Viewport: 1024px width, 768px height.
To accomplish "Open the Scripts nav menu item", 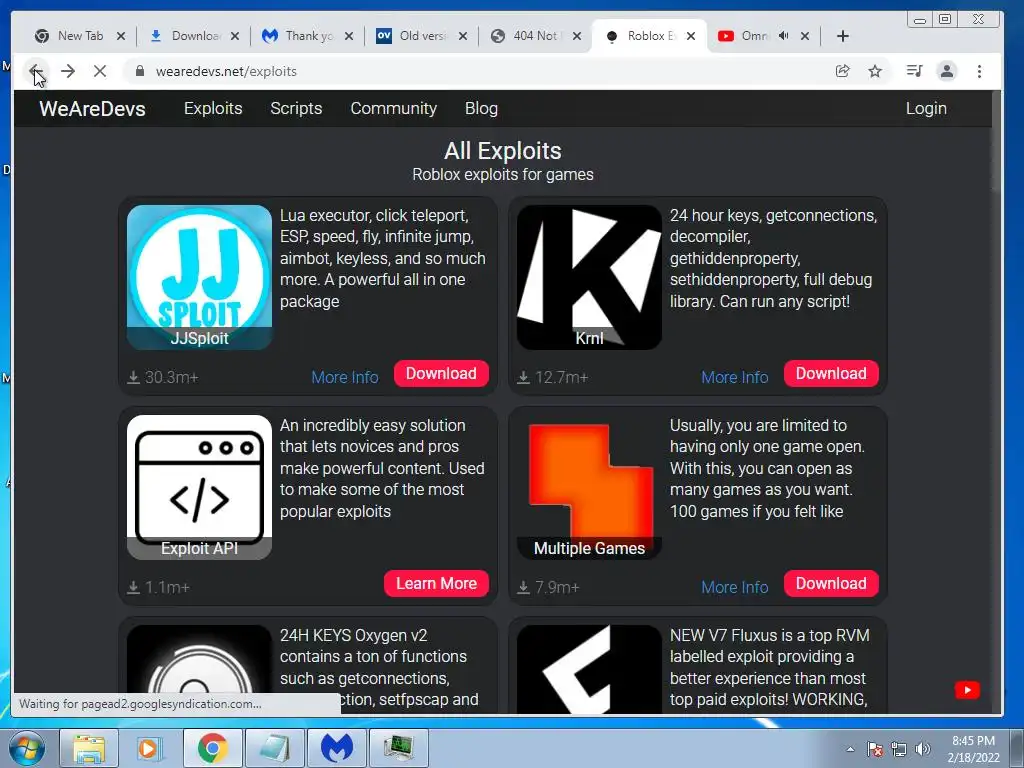I will pos(296,108).
